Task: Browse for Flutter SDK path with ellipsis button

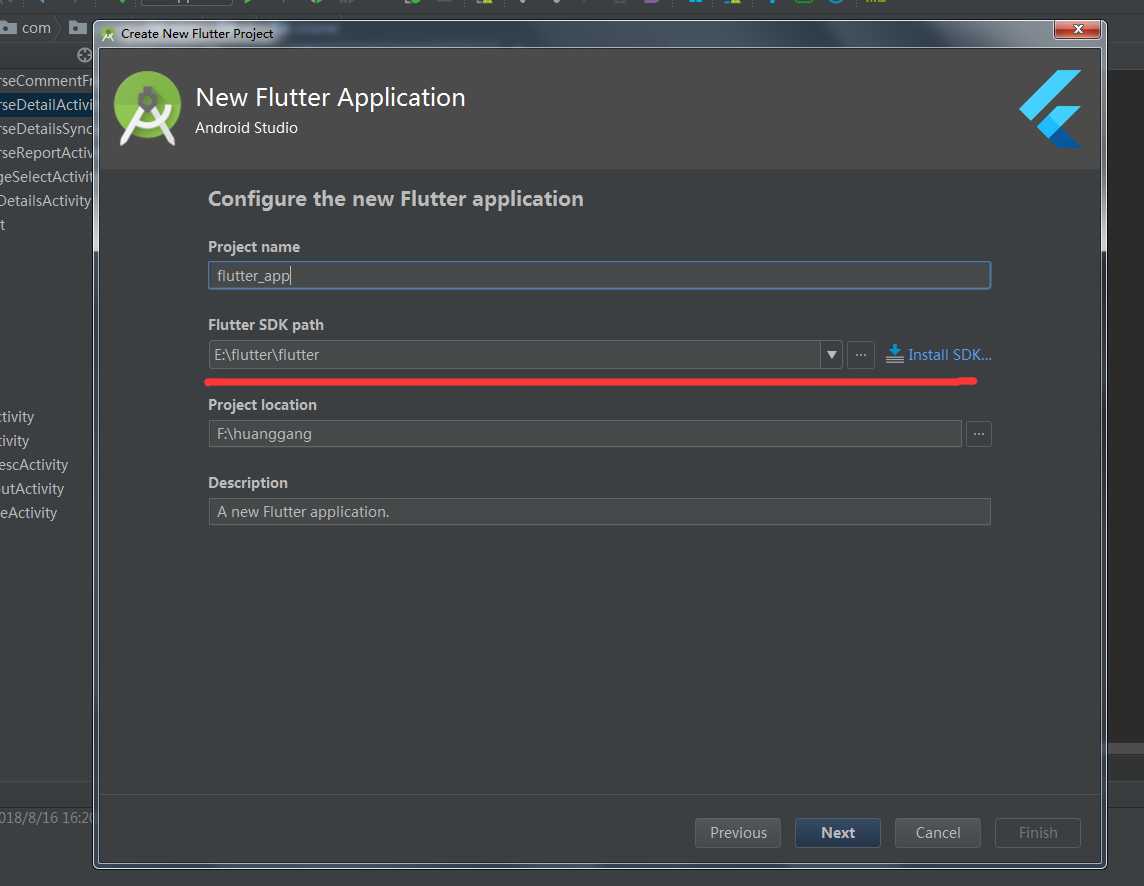Action: (861, 355)
